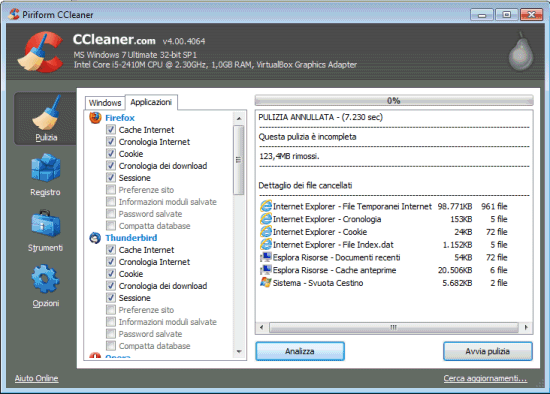The image size is (550, 394).
Task: Click Internet Explorer icon beside File Index.dat
Action: click(x=266, y=245)
